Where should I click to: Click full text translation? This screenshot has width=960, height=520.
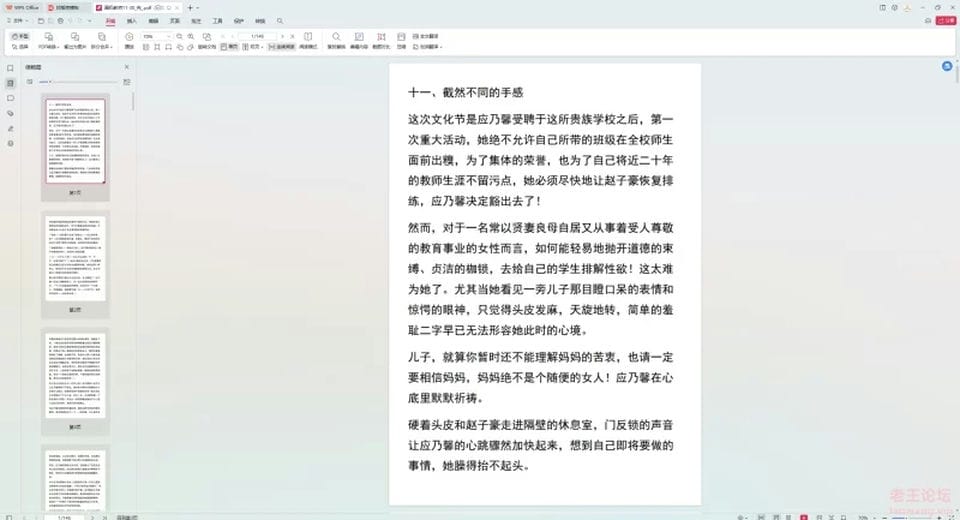point(426,36)
